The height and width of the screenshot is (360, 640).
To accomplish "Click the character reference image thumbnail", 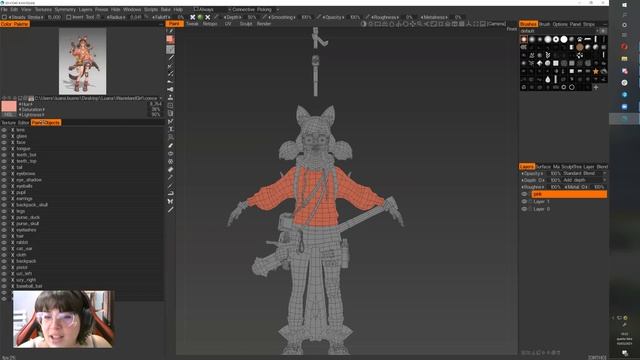I will 82,61.
